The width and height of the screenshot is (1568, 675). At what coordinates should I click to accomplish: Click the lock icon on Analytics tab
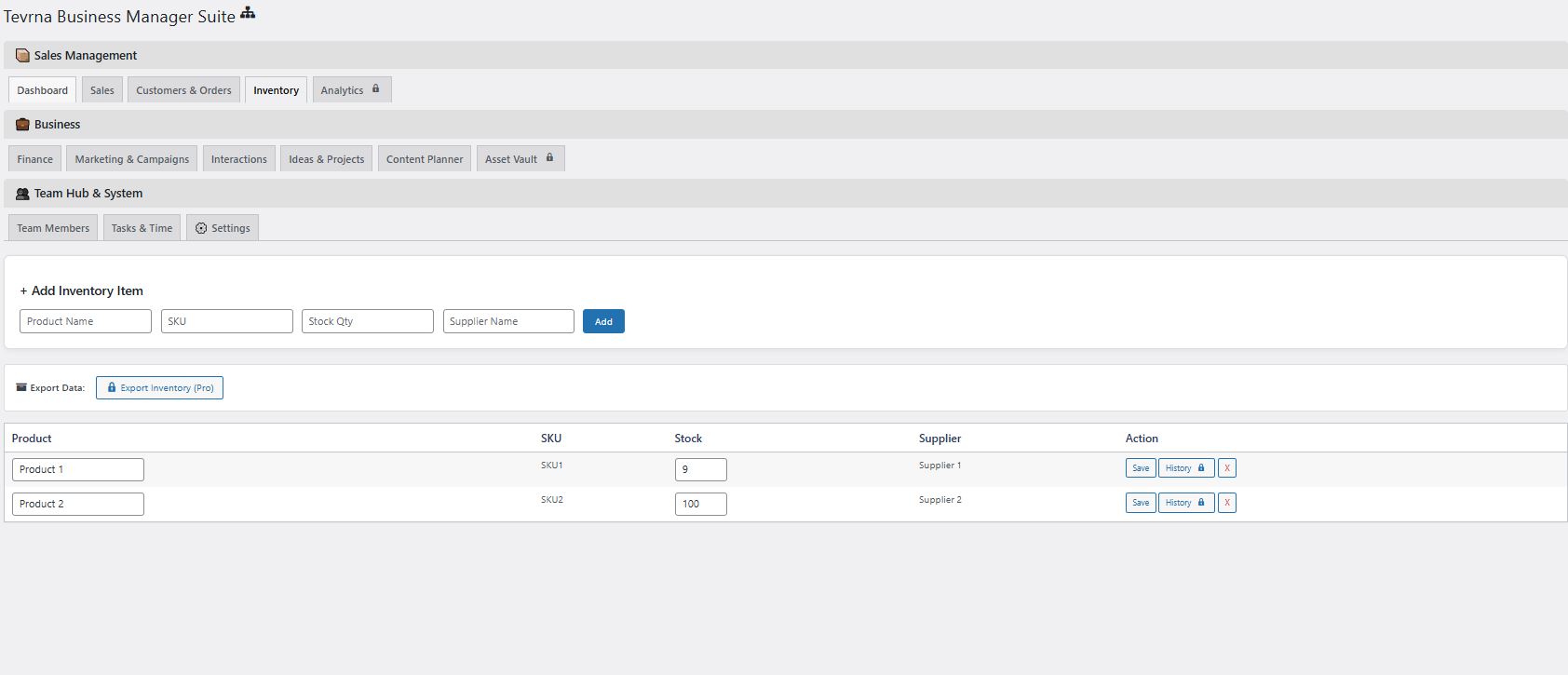(376, 89)
